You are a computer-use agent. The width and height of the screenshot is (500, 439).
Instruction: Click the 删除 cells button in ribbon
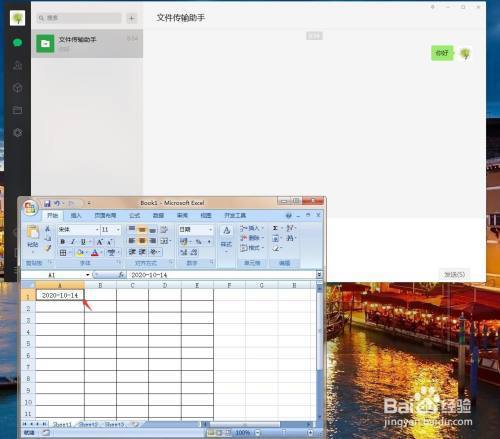[251, 238]
